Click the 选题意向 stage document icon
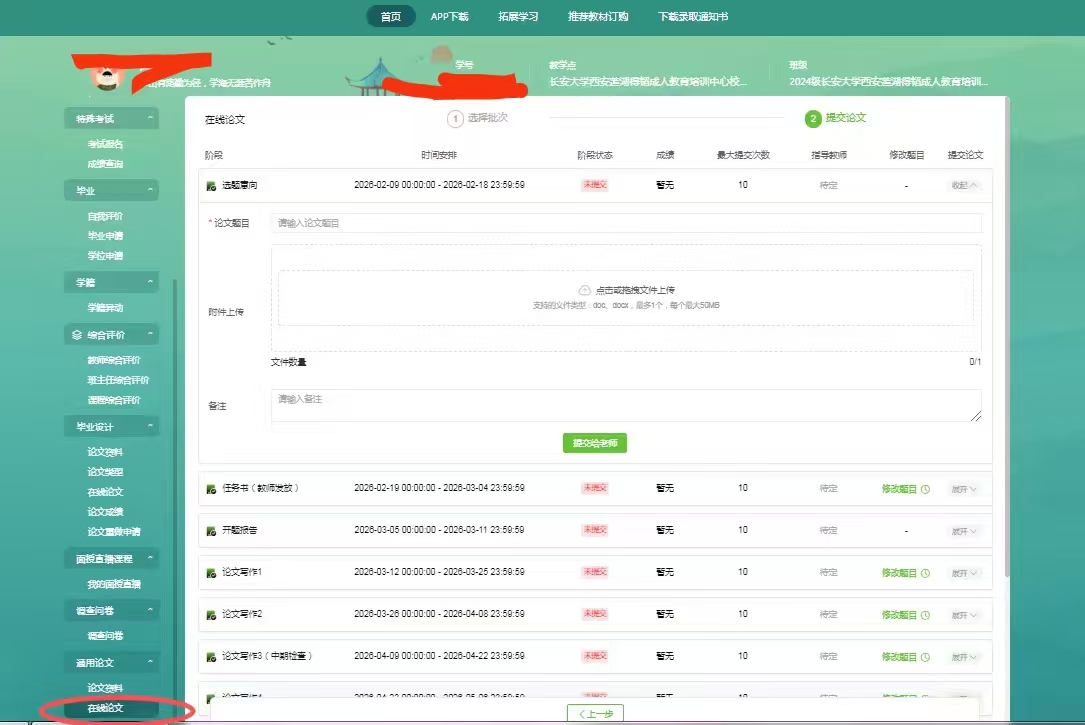Screen dimensions: 1085x725 click(x=211, y=186)
